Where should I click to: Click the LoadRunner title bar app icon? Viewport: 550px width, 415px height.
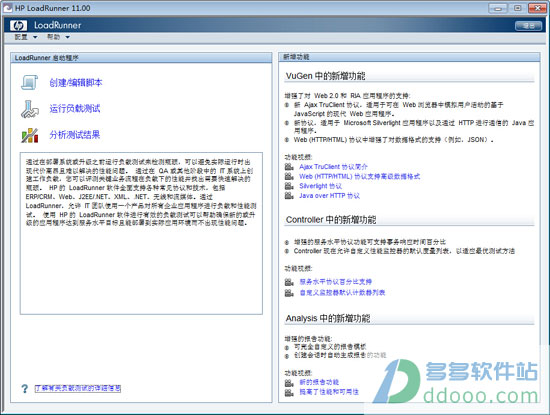click(x=7, y=8)
